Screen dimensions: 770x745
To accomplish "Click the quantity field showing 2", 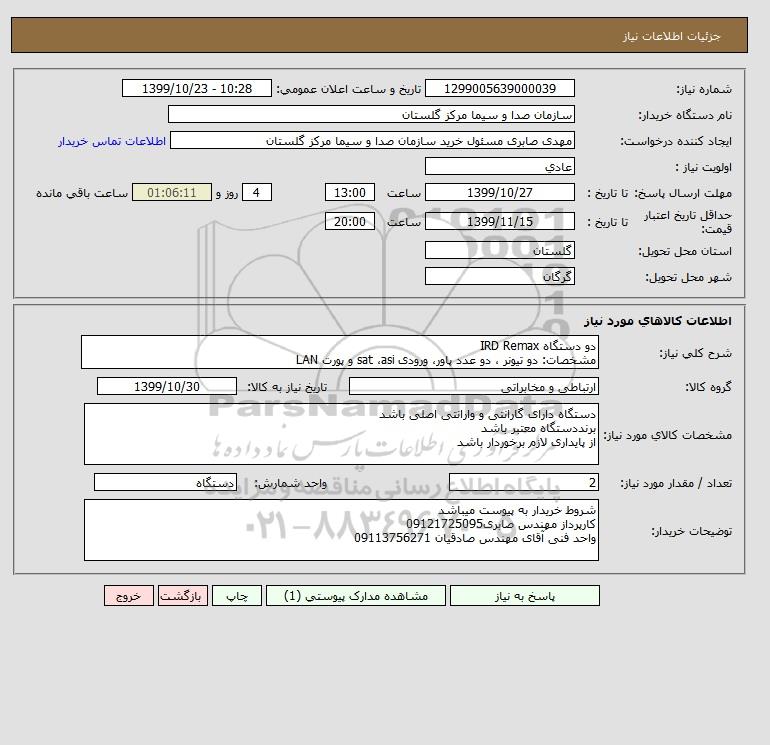I will tap(523, 483).
